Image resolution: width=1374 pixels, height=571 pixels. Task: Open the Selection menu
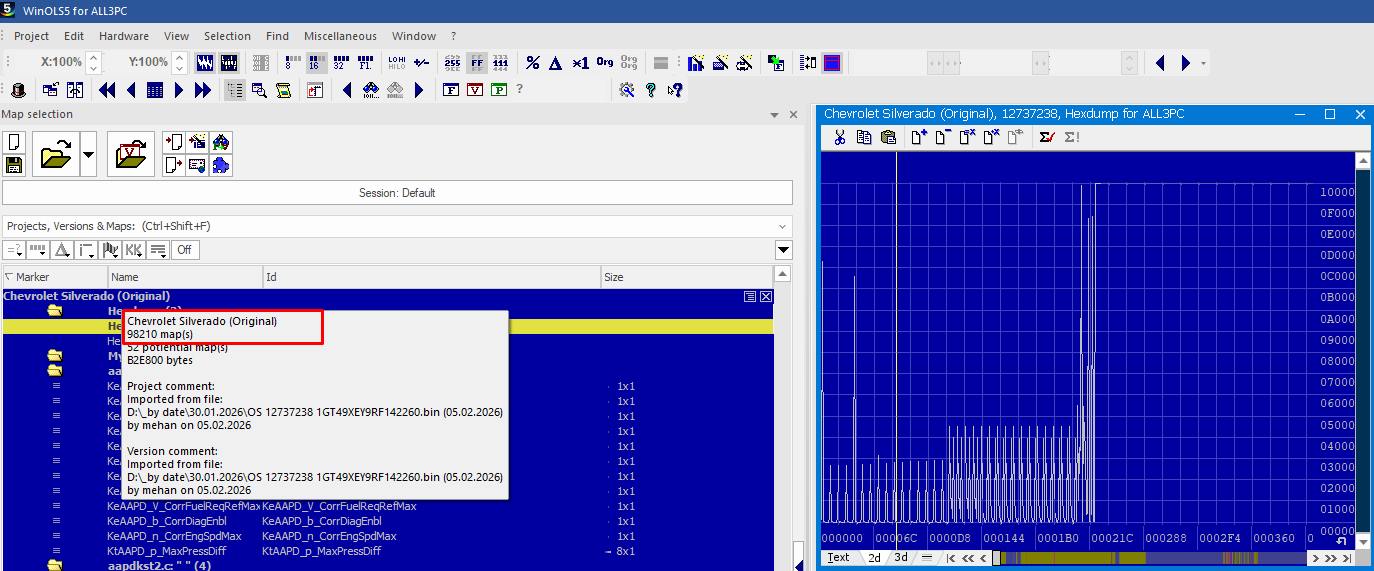227,36
